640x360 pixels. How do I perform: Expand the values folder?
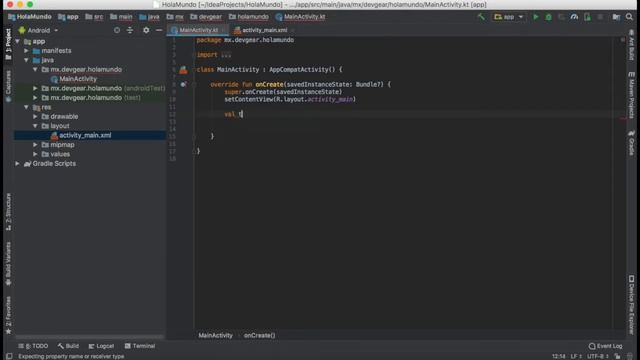36,154
